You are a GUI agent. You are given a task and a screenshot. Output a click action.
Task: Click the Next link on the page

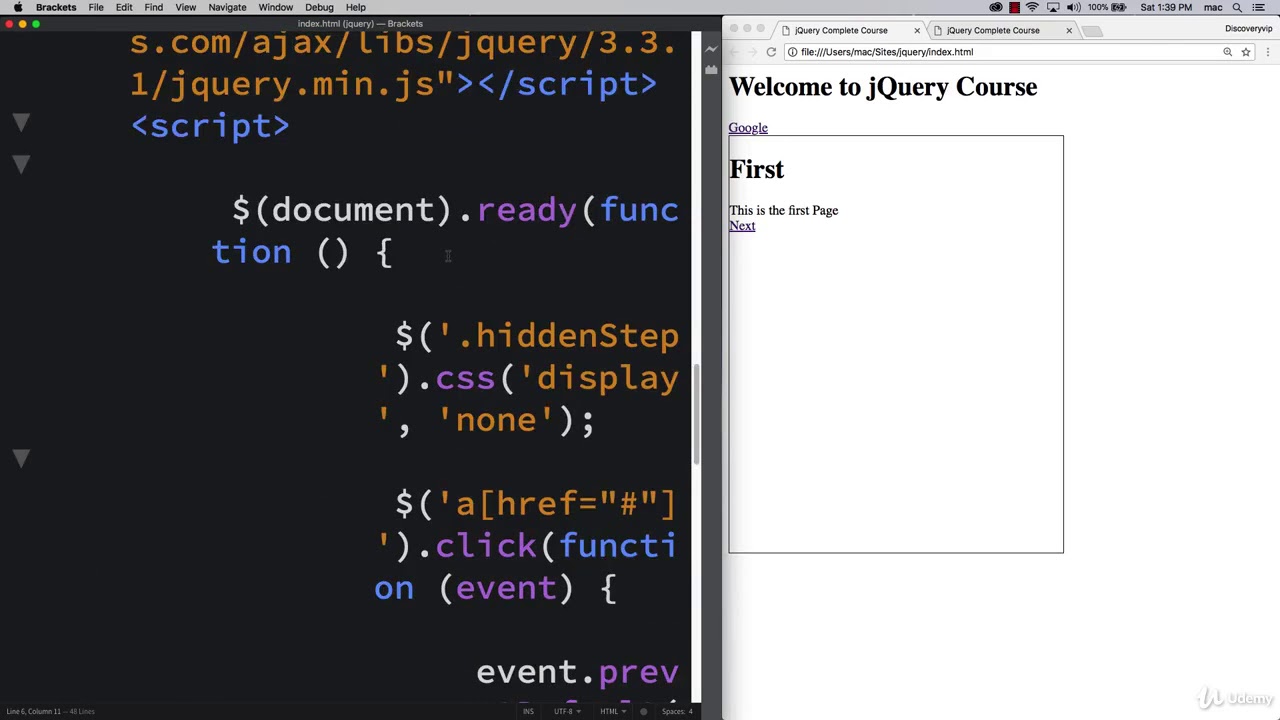[742, 226]
